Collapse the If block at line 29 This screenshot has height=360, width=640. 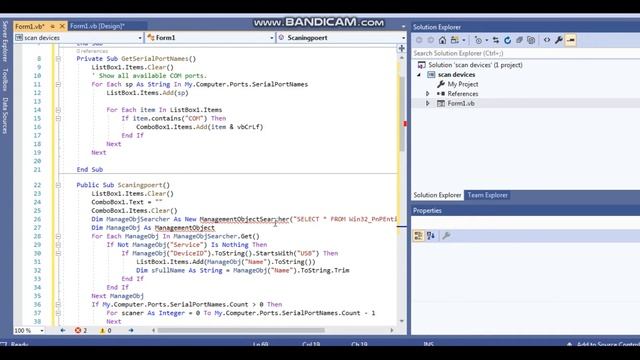58,245
